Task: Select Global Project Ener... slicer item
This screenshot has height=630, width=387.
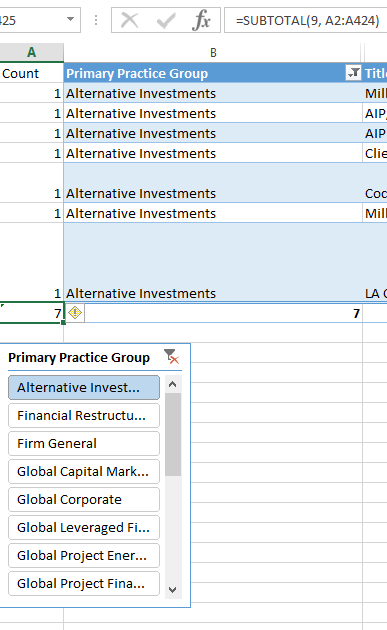Action: [84, 555]
